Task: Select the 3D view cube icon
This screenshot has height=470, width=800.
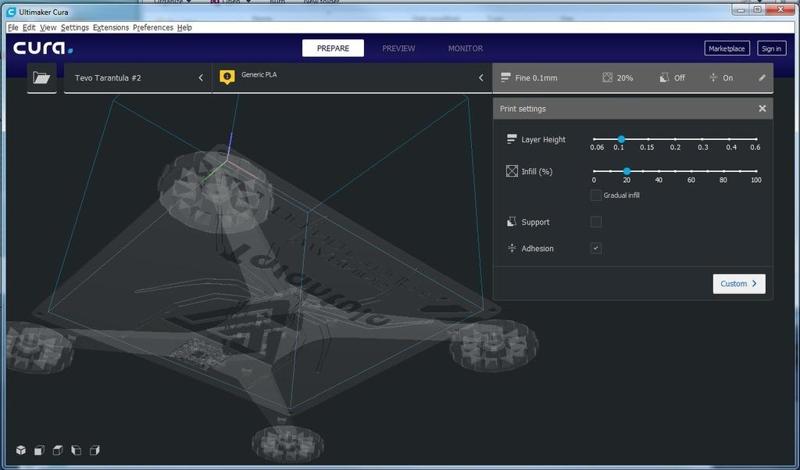Action: pyautogui.click(x=21, y=450)
